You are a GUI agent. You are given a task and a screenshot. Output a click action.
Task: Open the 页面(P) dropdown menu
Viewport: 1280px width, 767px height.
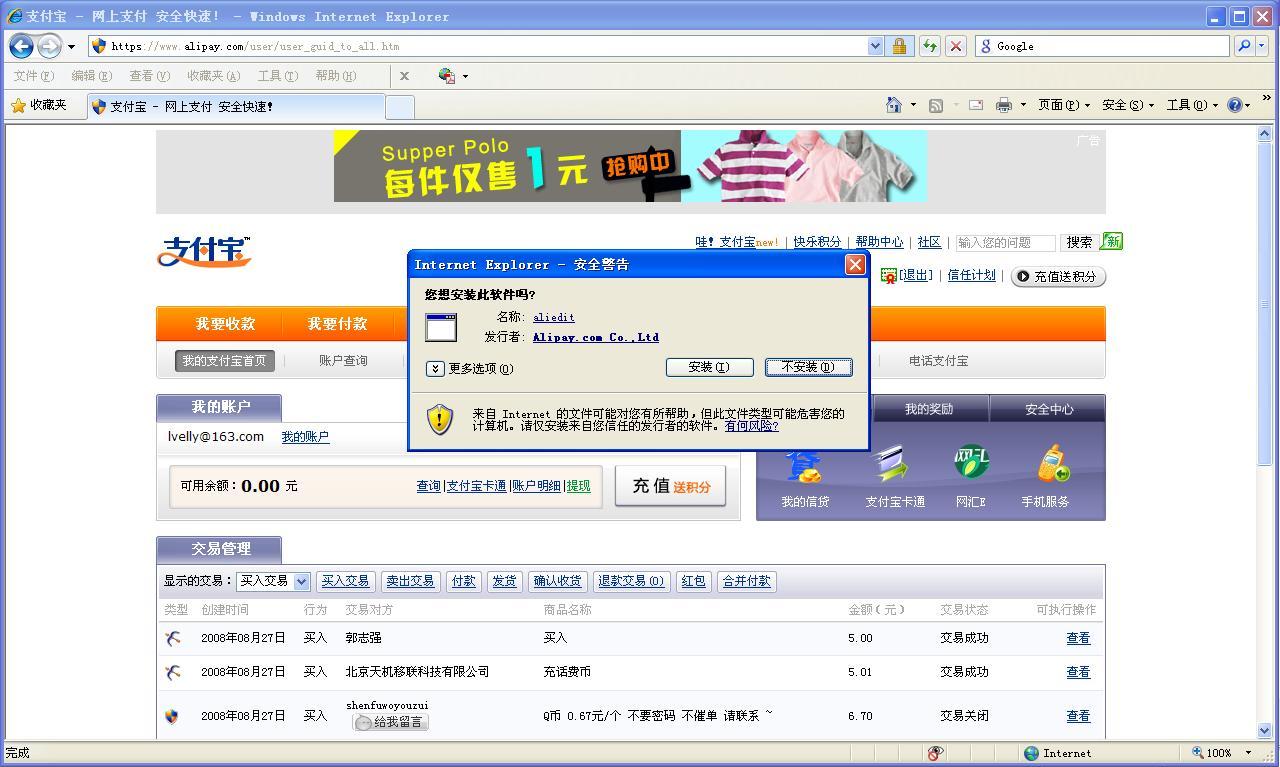click(1063, 105)
